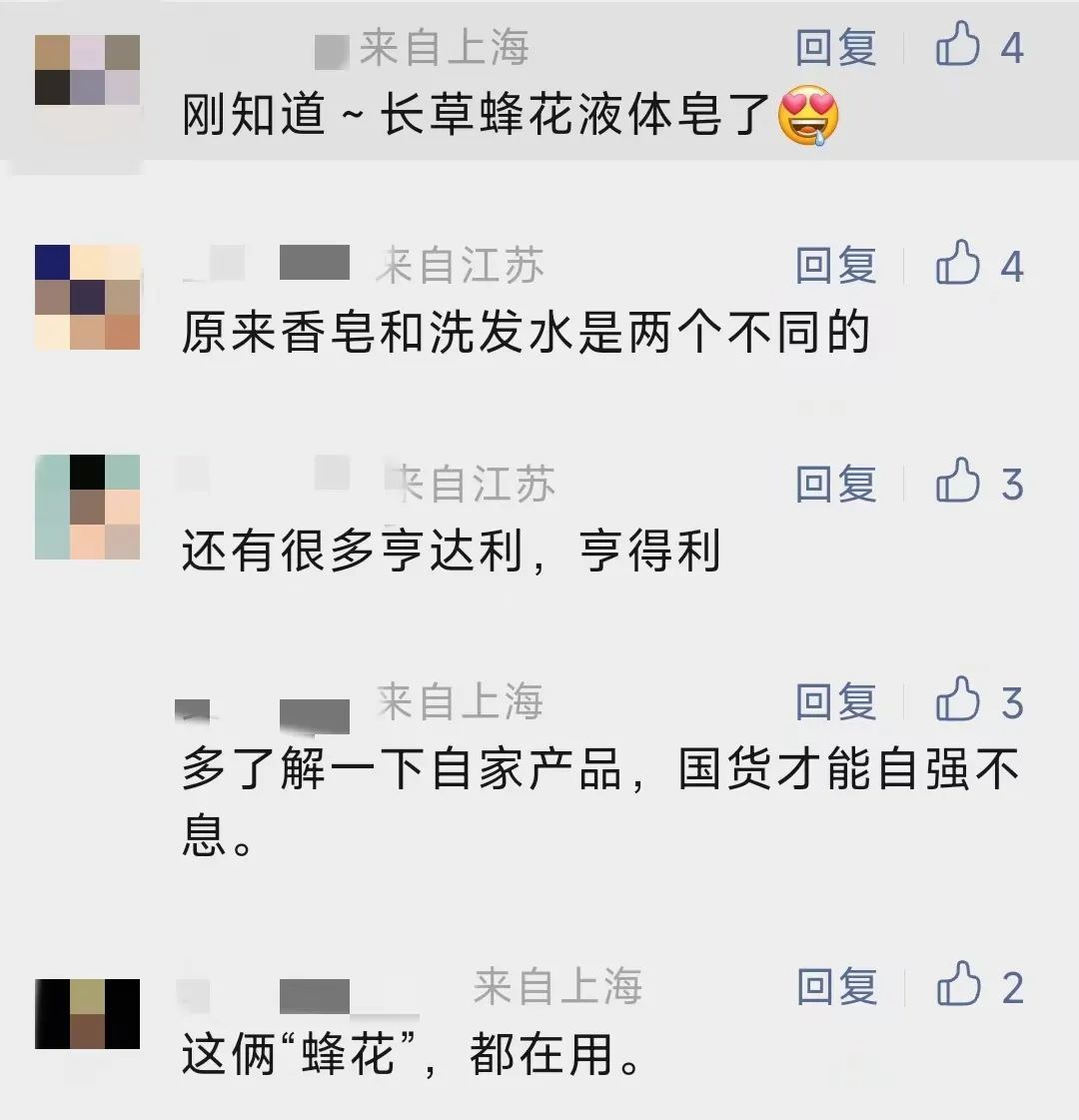Reply to the 还有很多亨达利 comment
This screenshot has width=1079, height=1120.
pos(836,485)
